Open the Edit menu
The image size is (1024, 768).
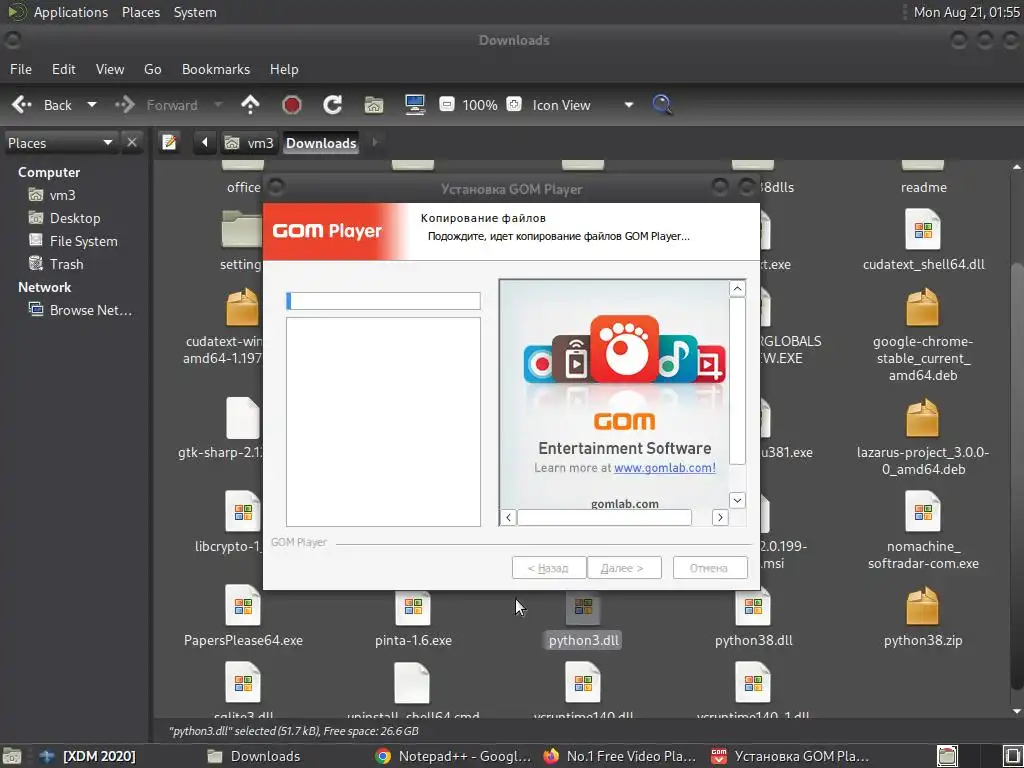(64, 69)
